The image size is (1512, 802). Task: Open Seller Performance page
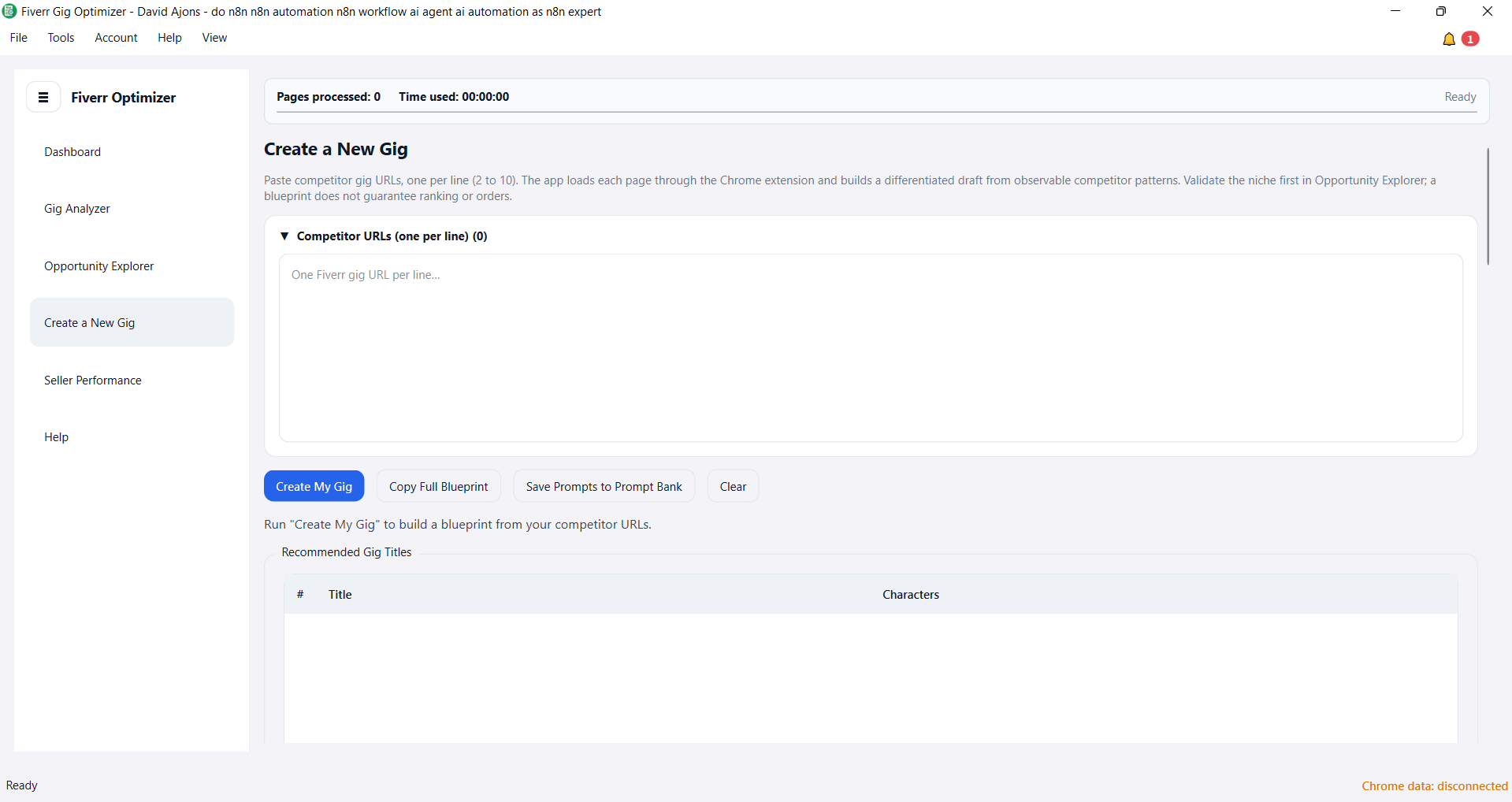coord(132,381)
